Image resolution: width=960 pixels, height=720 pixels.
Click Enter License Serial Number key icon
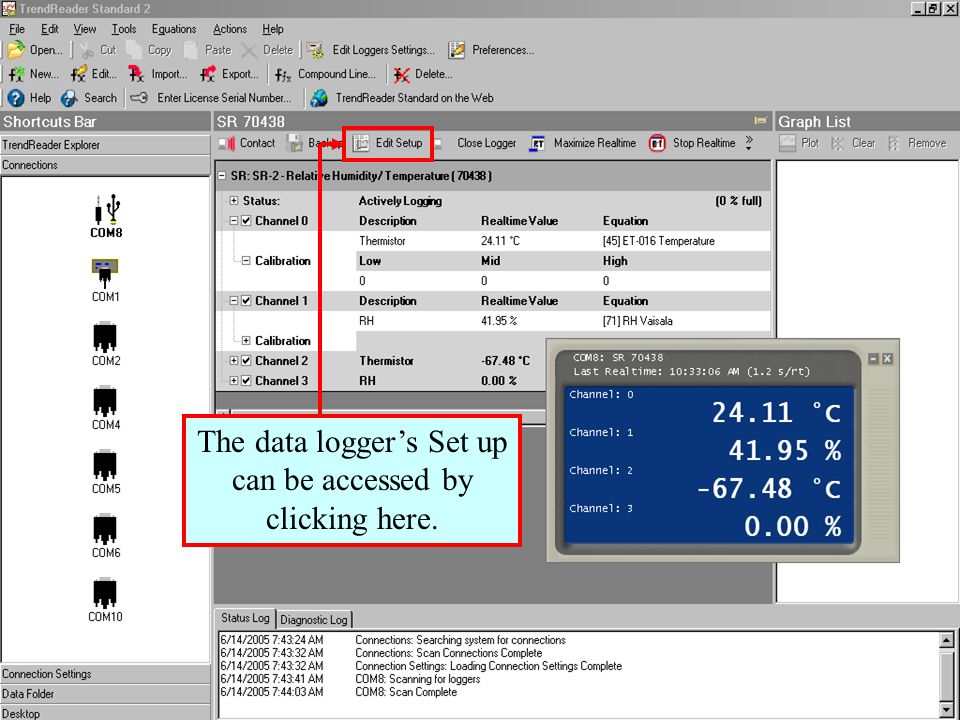139,98
